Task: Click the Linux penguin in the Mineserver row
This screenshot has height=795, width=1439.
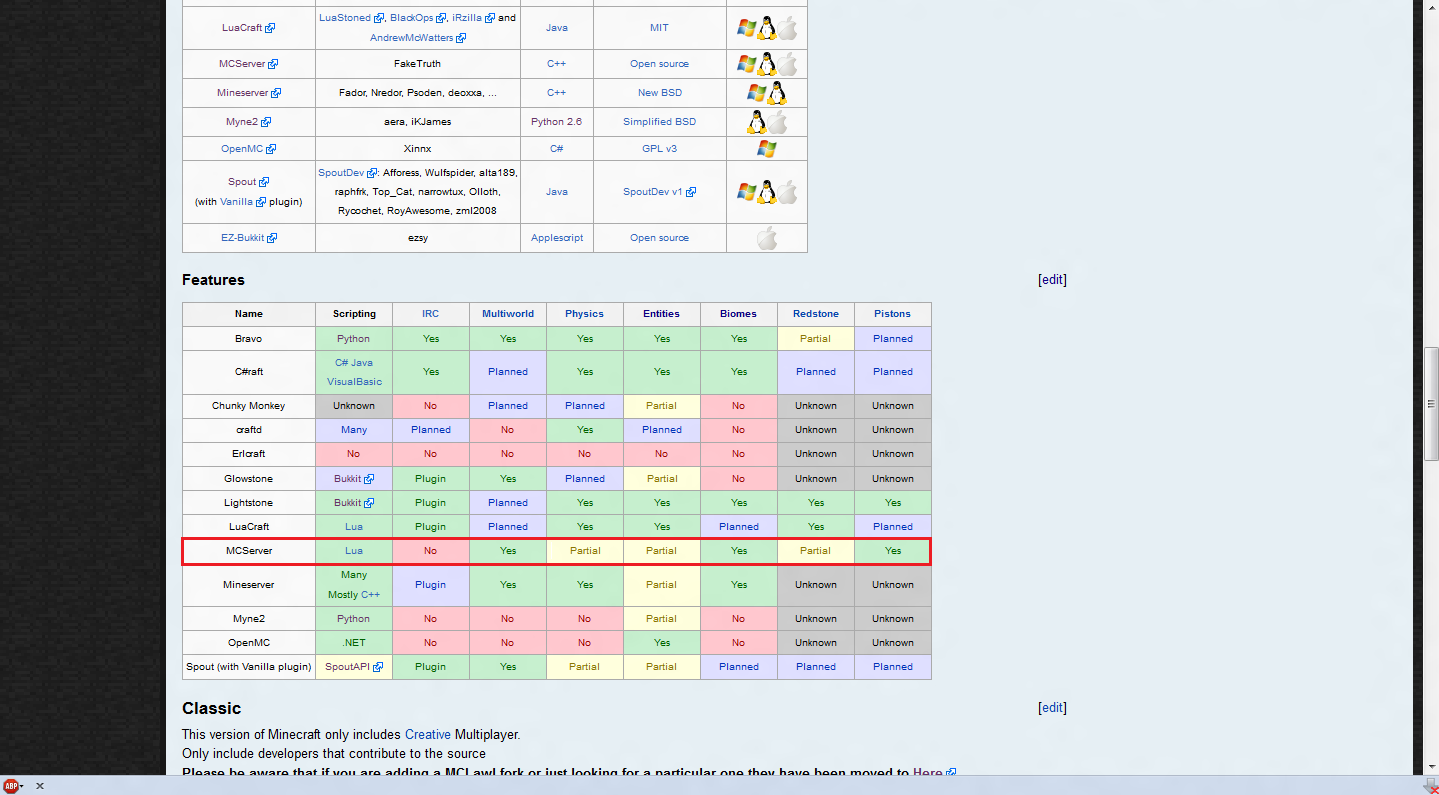Action: (x=777, y=93)
